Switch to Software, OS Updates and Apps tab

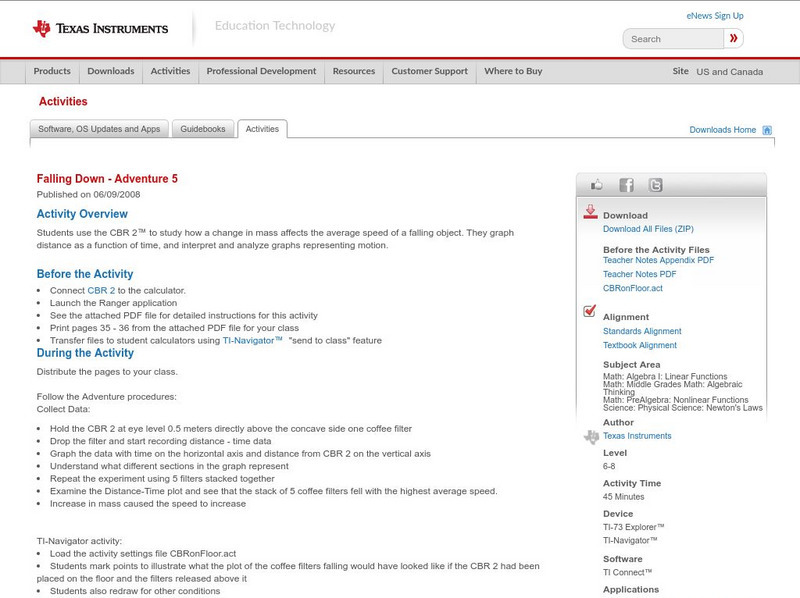coord(99,129)
